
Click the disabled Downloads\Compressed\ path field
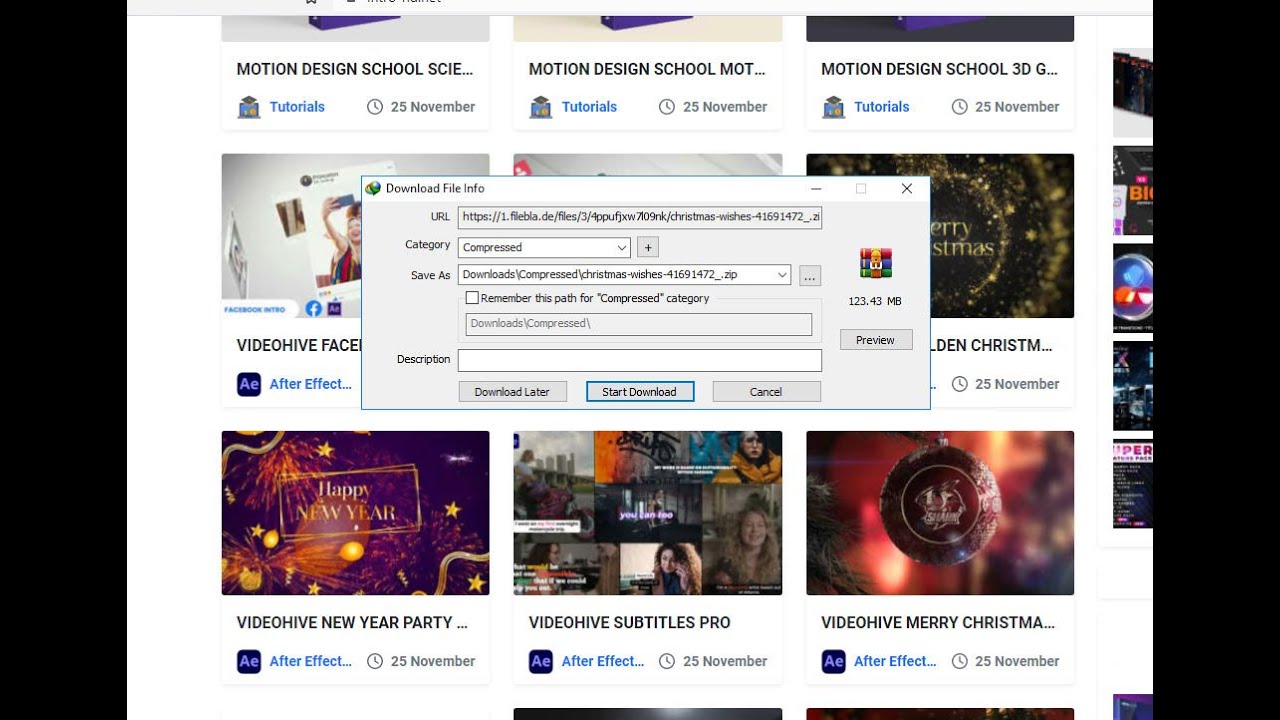point(639,324)
